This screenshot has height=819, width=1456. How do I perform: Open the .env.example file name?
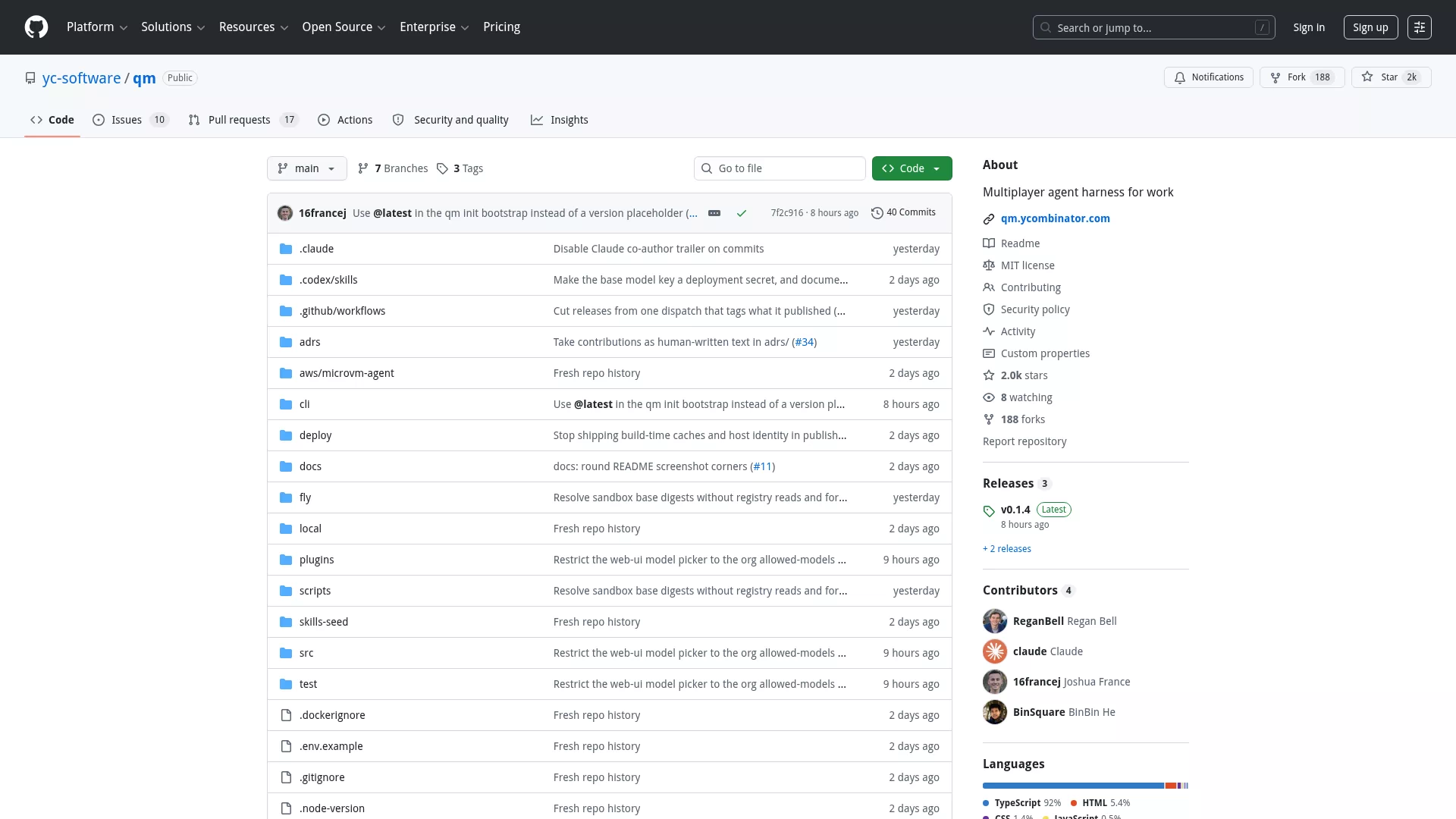[x=331, y=746]
